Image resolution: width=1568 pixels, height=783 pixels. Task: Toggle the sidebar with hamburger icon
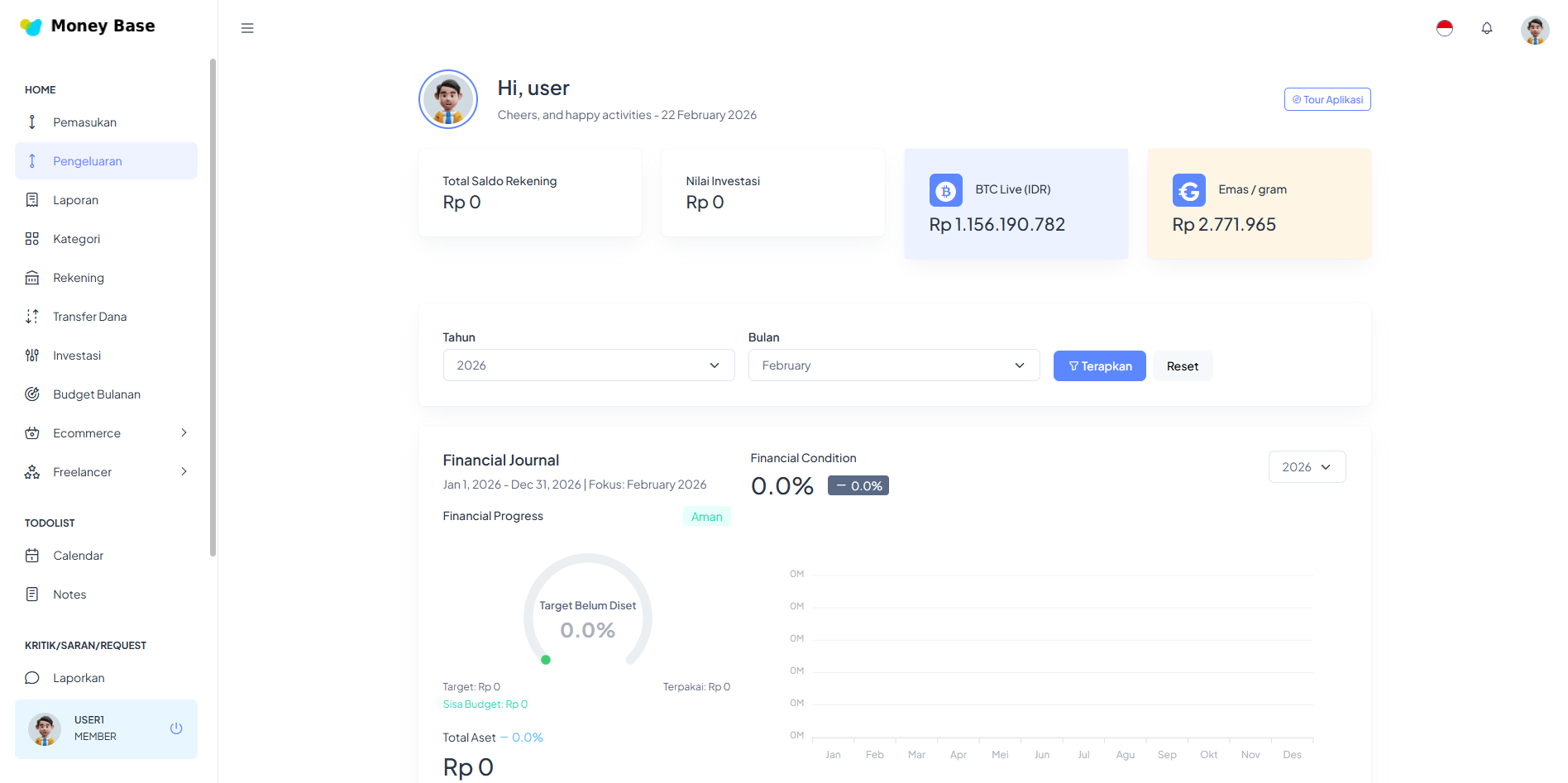tap(247, 27)
